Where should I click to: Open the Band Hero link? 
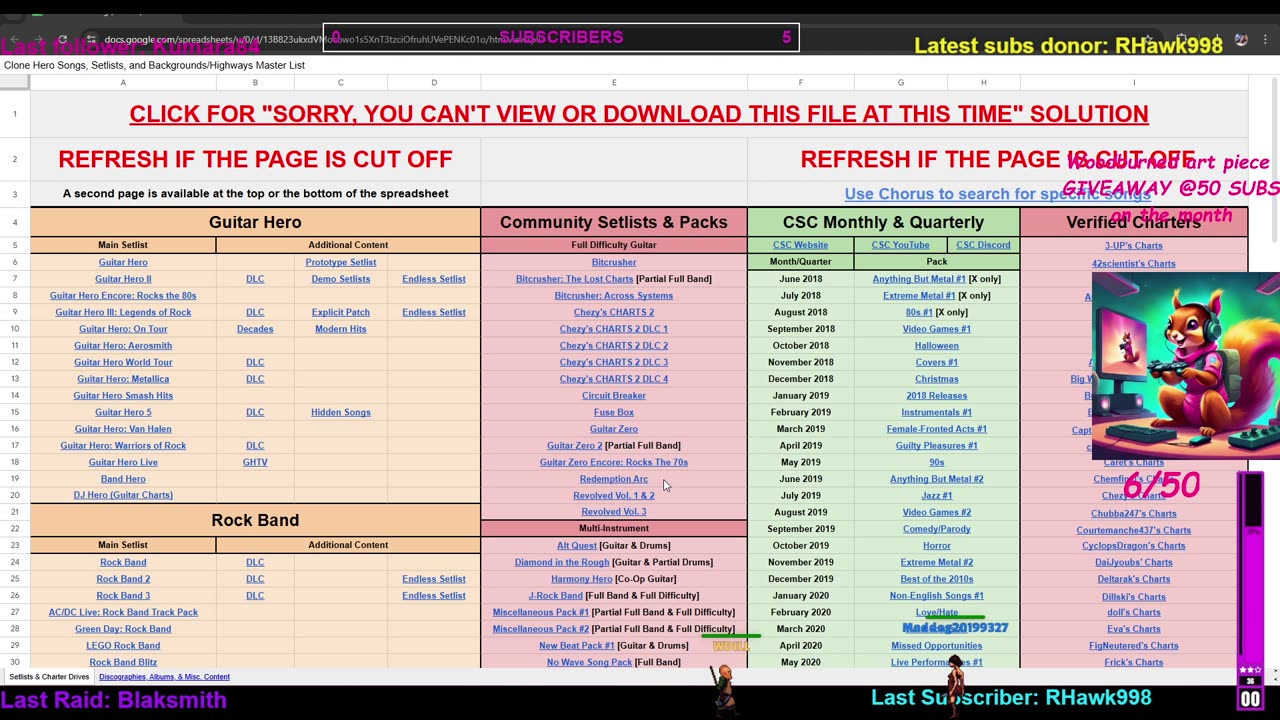(x=123, y=479)
